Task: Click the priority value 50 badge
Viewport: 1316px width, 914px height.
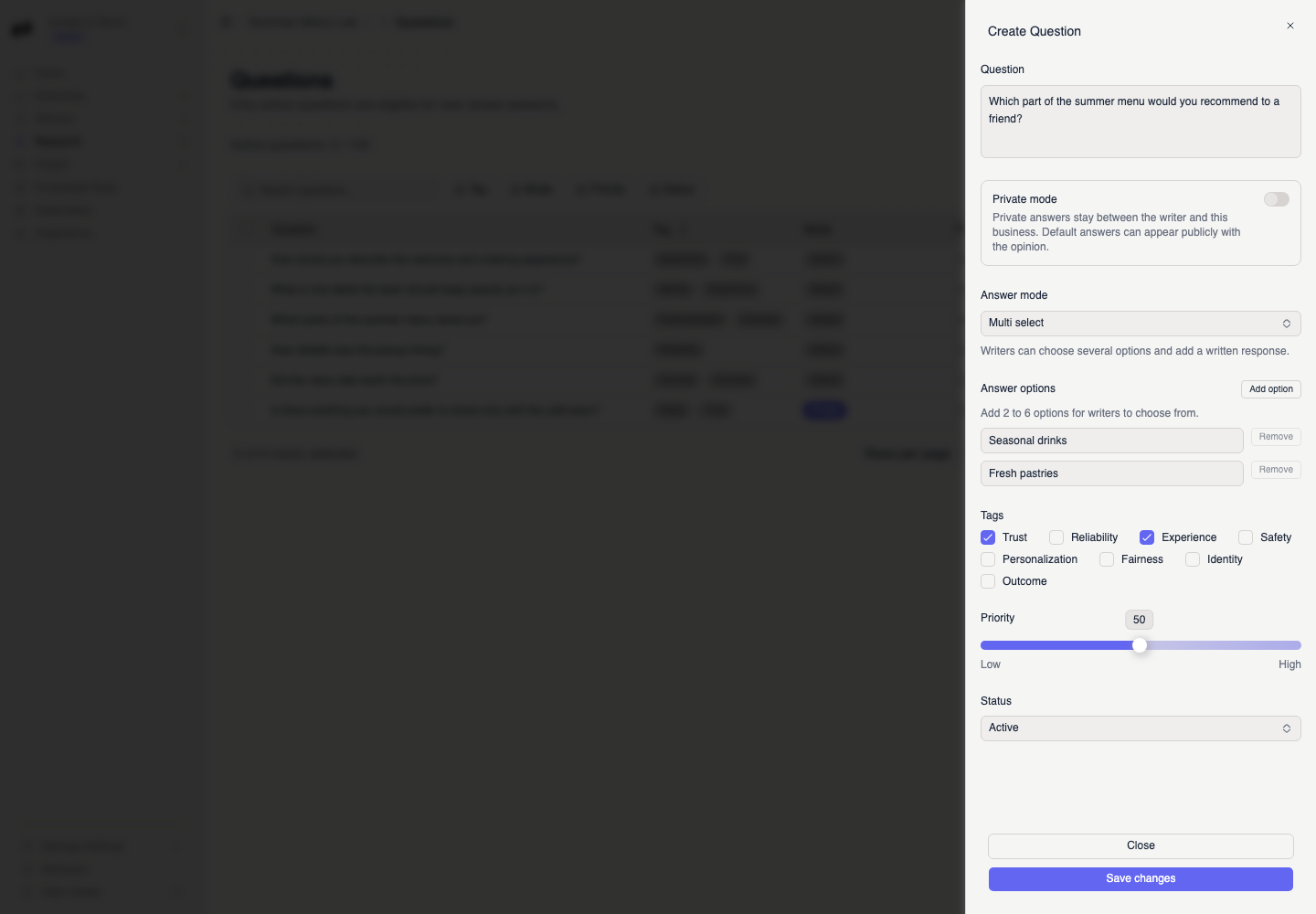Action: [x=1139, y=620]
